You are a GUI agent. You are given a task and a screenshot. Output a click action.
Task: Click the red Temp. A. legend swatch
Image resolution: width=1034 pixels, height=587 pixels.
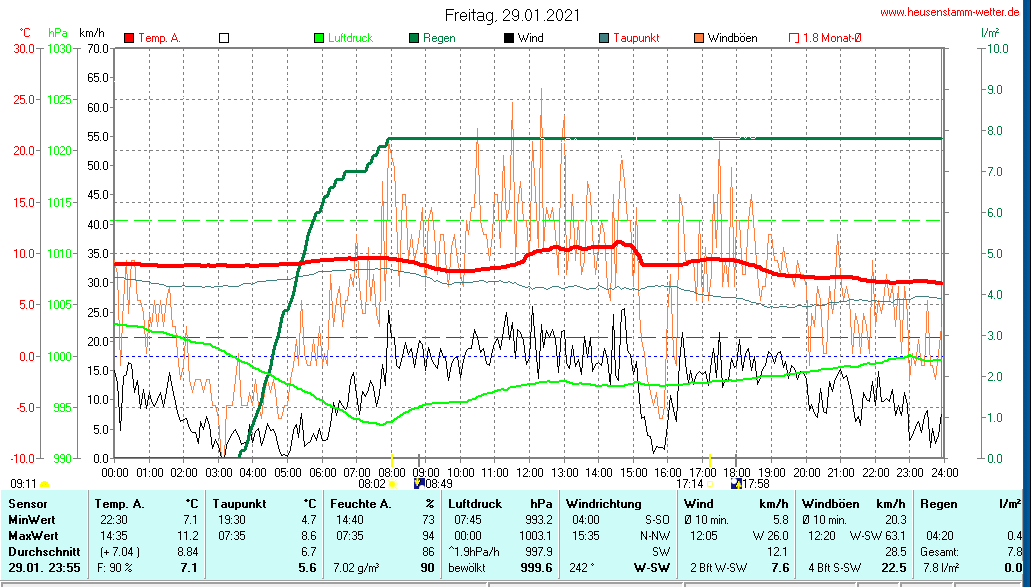129,38
